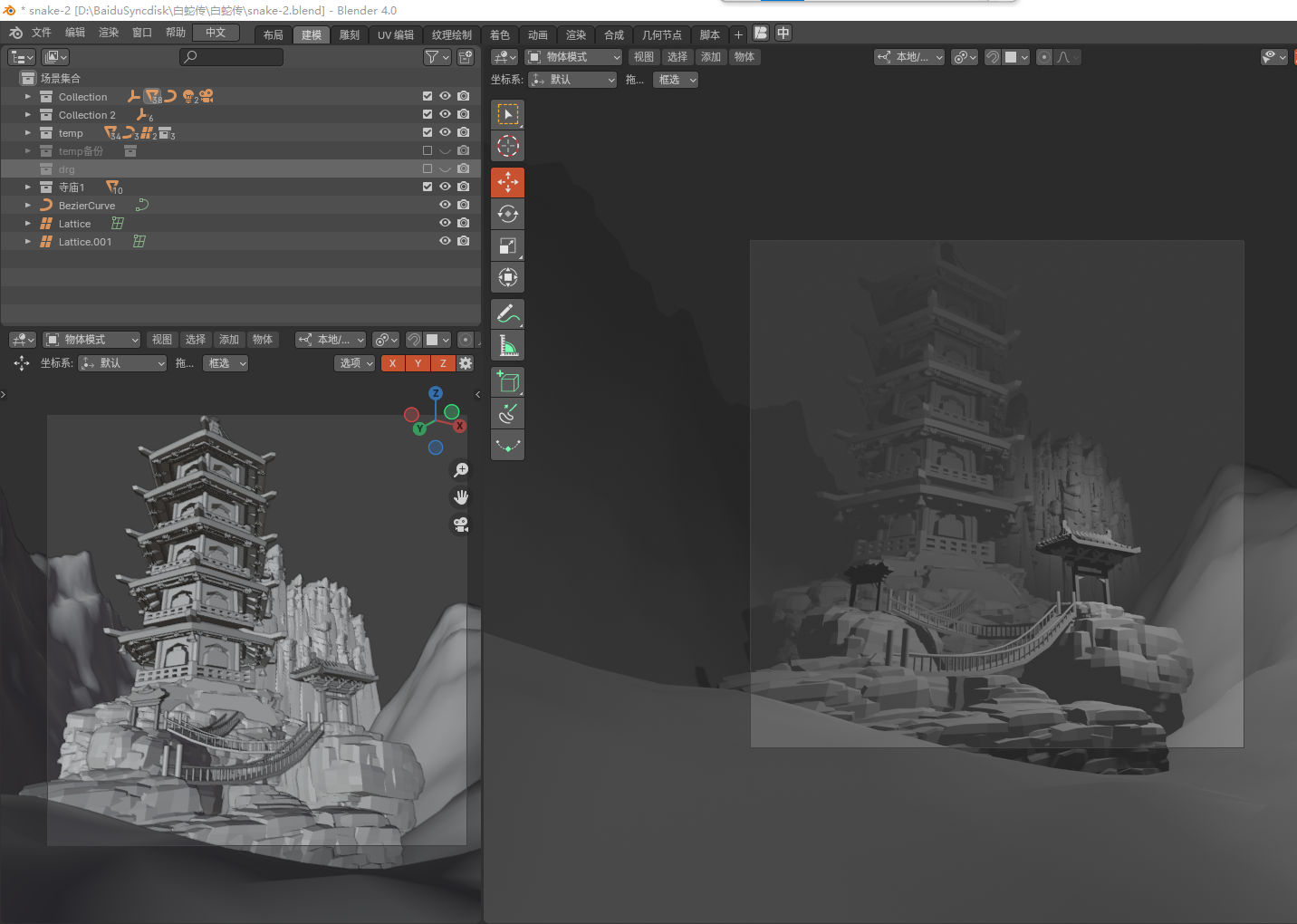Switch to the 雕刻 workspace tab
Screen dimensions: 1297x924
pos(350,34)
